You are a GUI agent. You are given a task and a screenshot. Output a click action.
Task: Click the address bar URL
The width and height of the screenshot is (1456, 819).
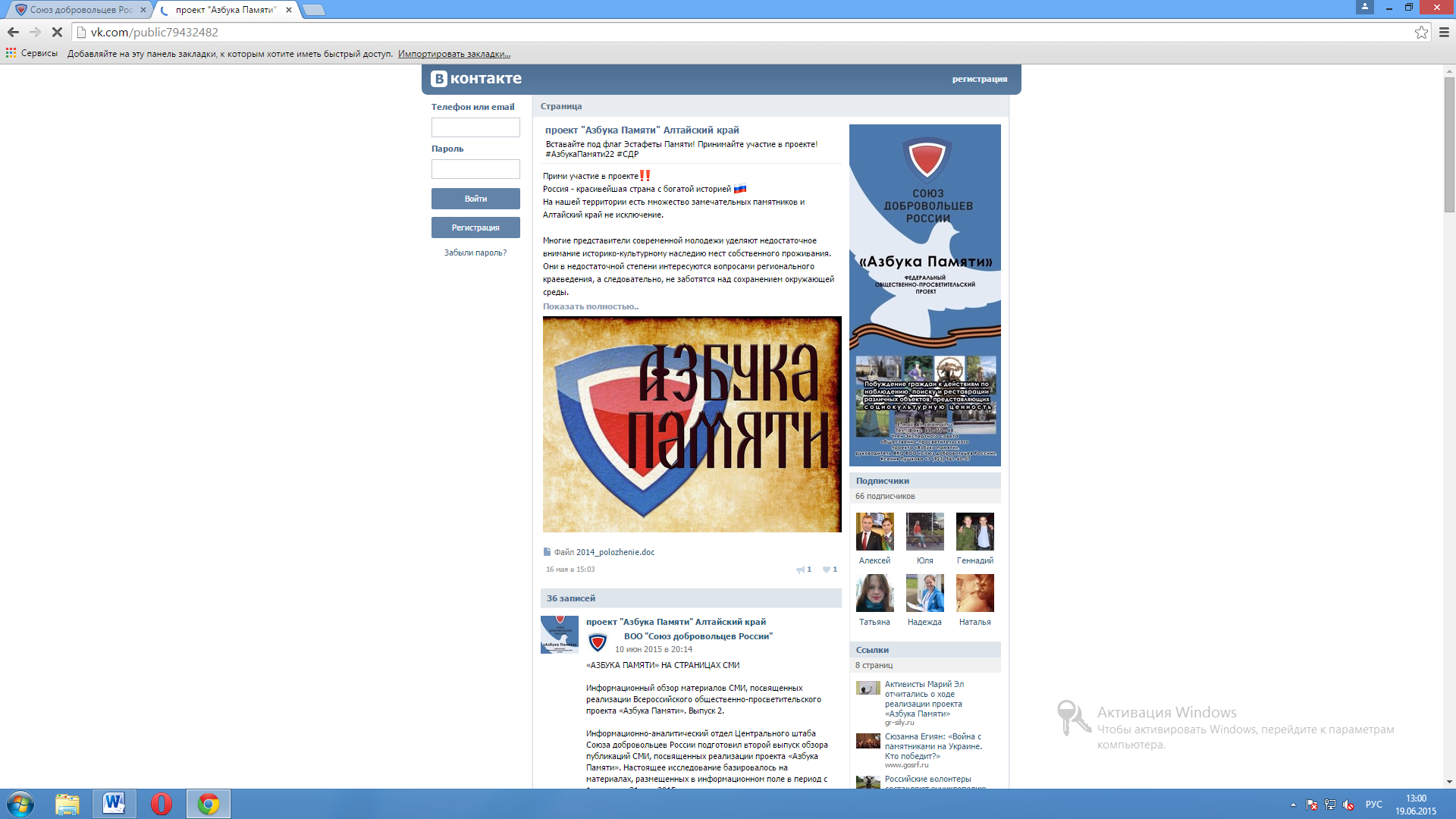pos(155,32)
